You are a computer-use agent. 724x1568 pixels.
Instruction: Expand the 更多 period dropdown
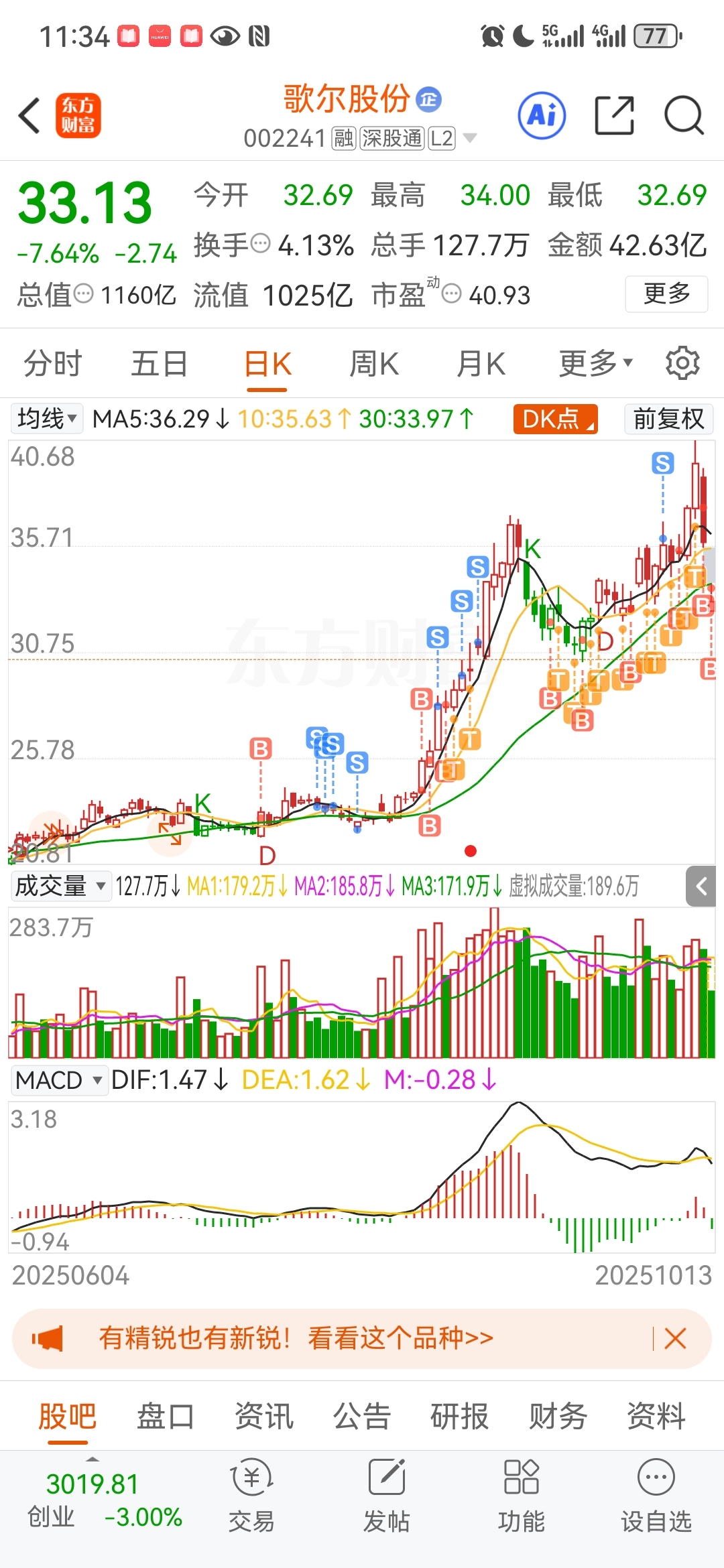[595, 363]
